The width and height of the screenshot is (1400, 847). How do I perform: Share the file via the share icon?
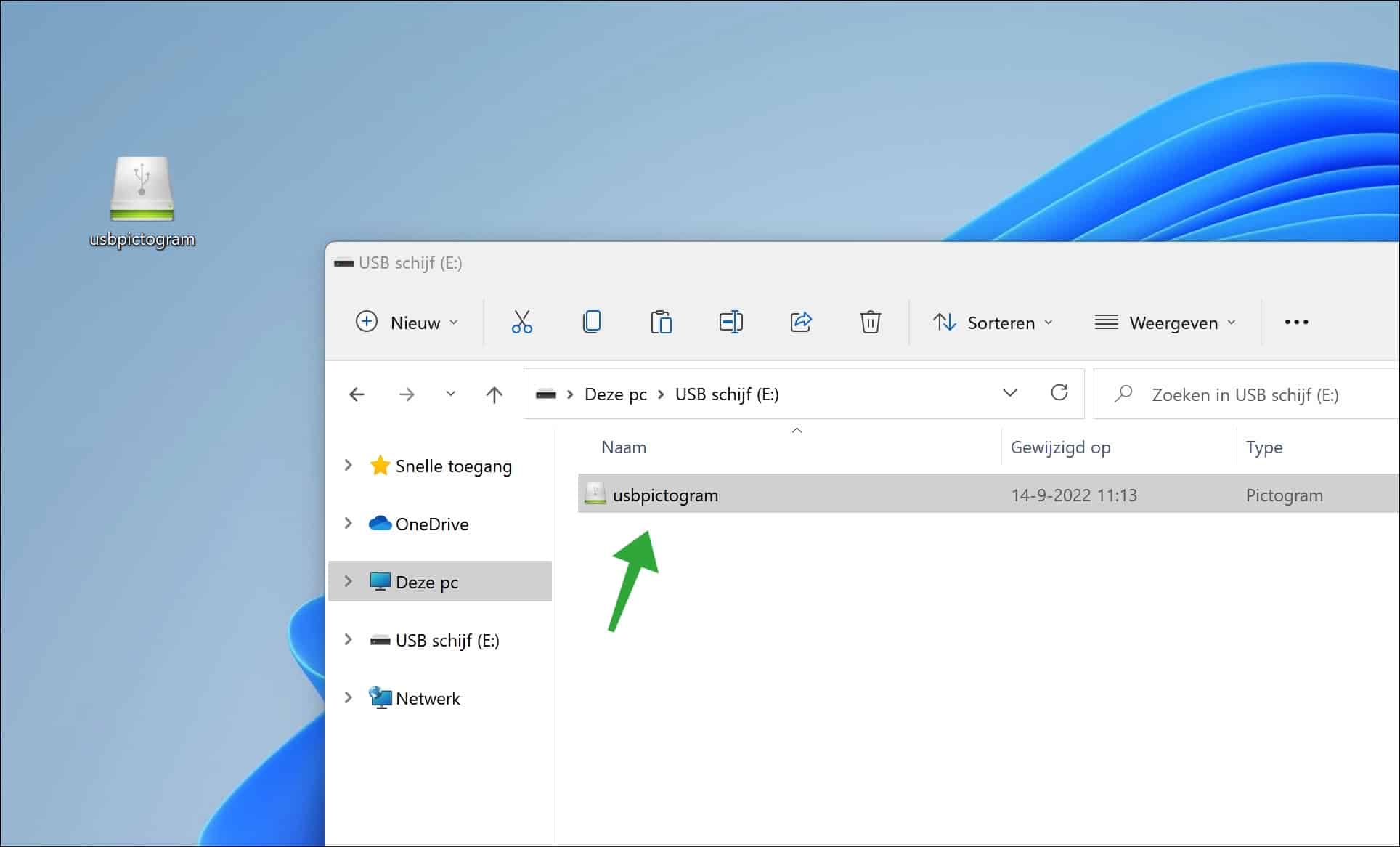(x=800, y=322)
